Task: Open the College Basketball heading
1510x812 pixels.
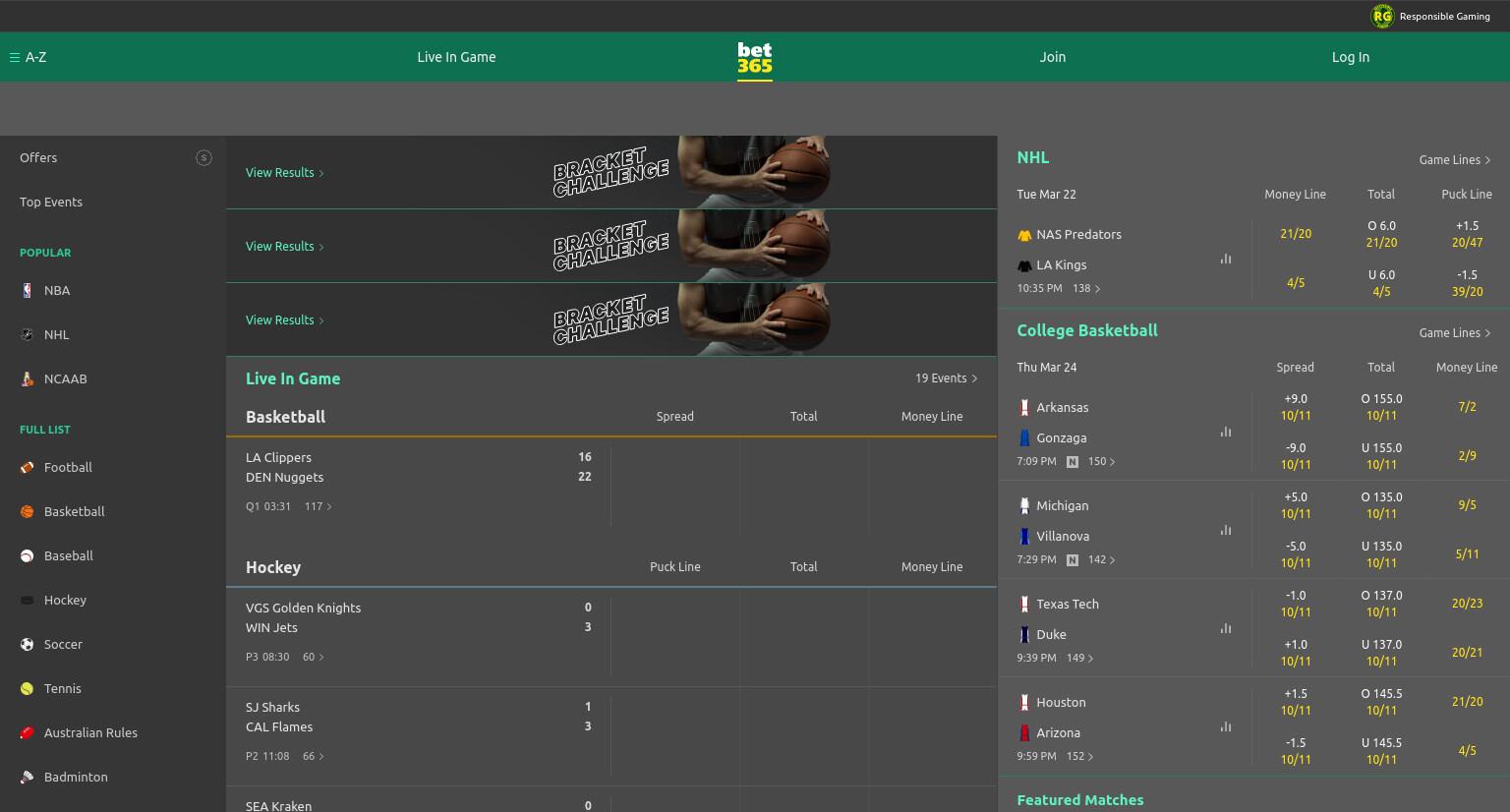Action: click(x=1087, y=330)
